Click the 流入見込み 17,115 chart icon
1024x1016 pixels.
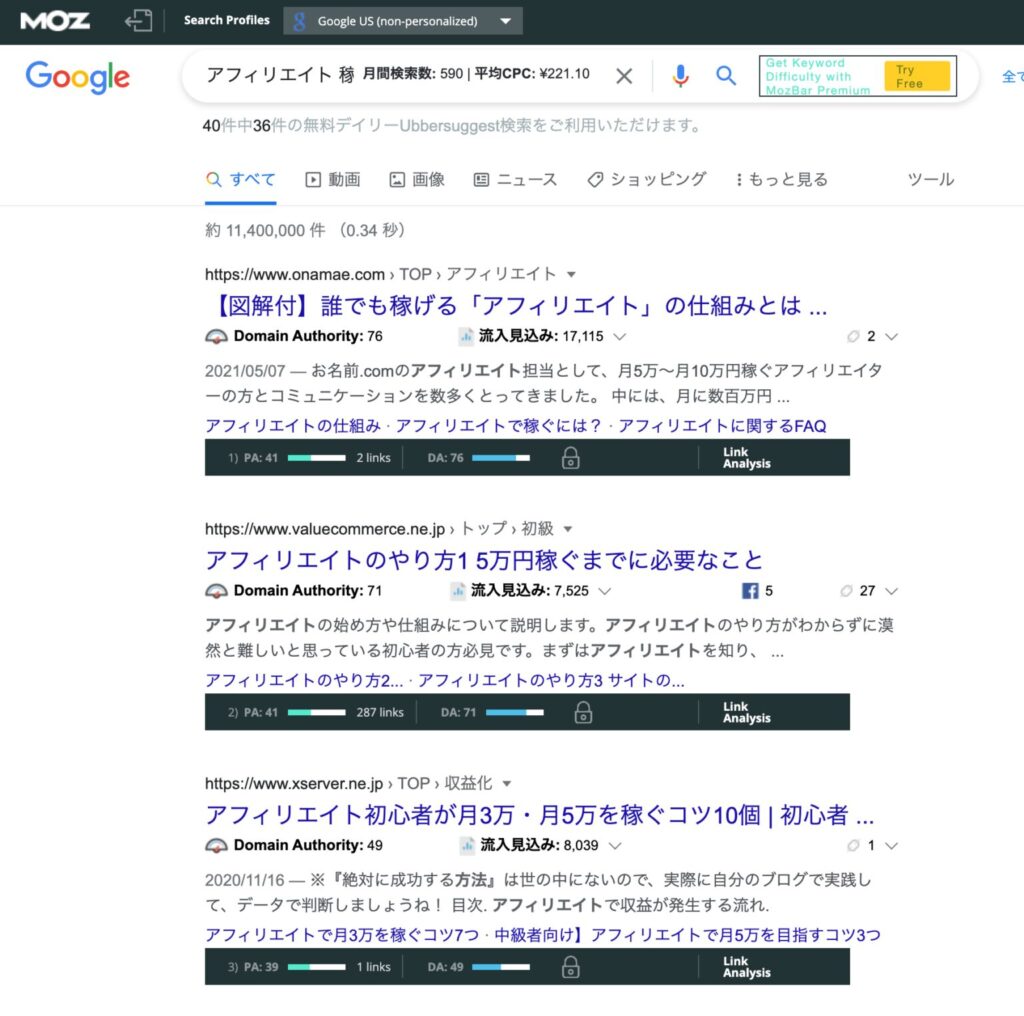(466, 336)
